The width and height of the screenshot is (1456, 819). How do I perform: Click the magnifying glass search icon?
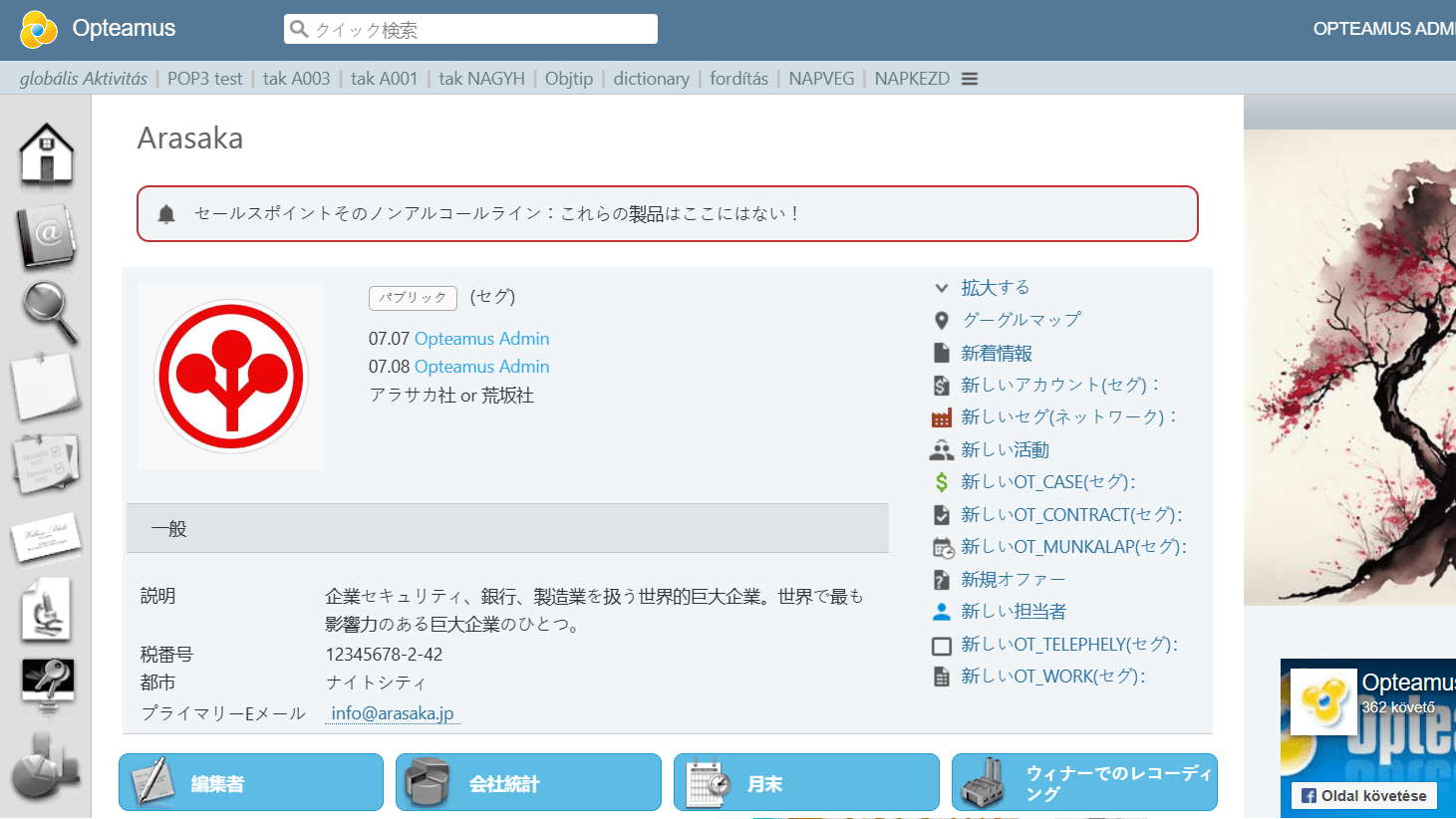(x=48, y=312)
